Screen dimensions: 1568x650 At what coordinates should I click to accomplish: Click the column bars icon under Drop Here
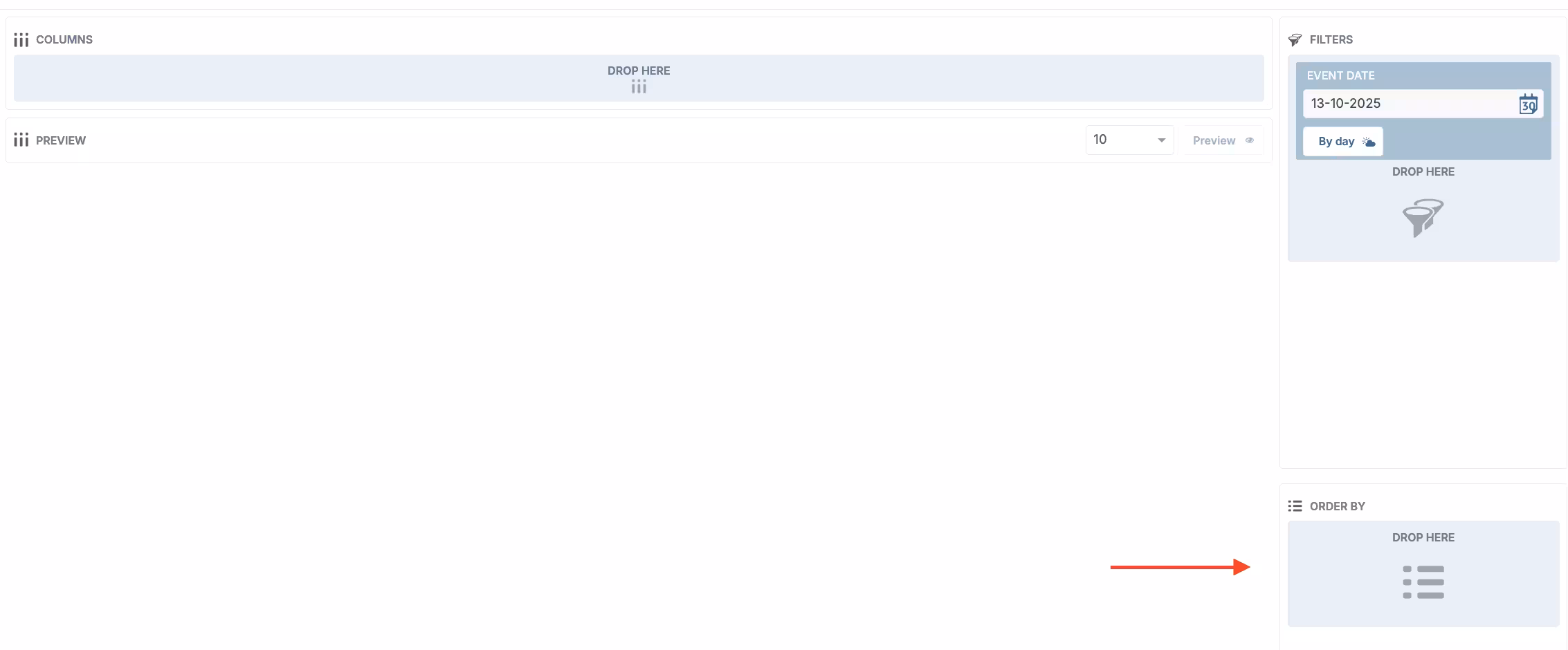639,87
